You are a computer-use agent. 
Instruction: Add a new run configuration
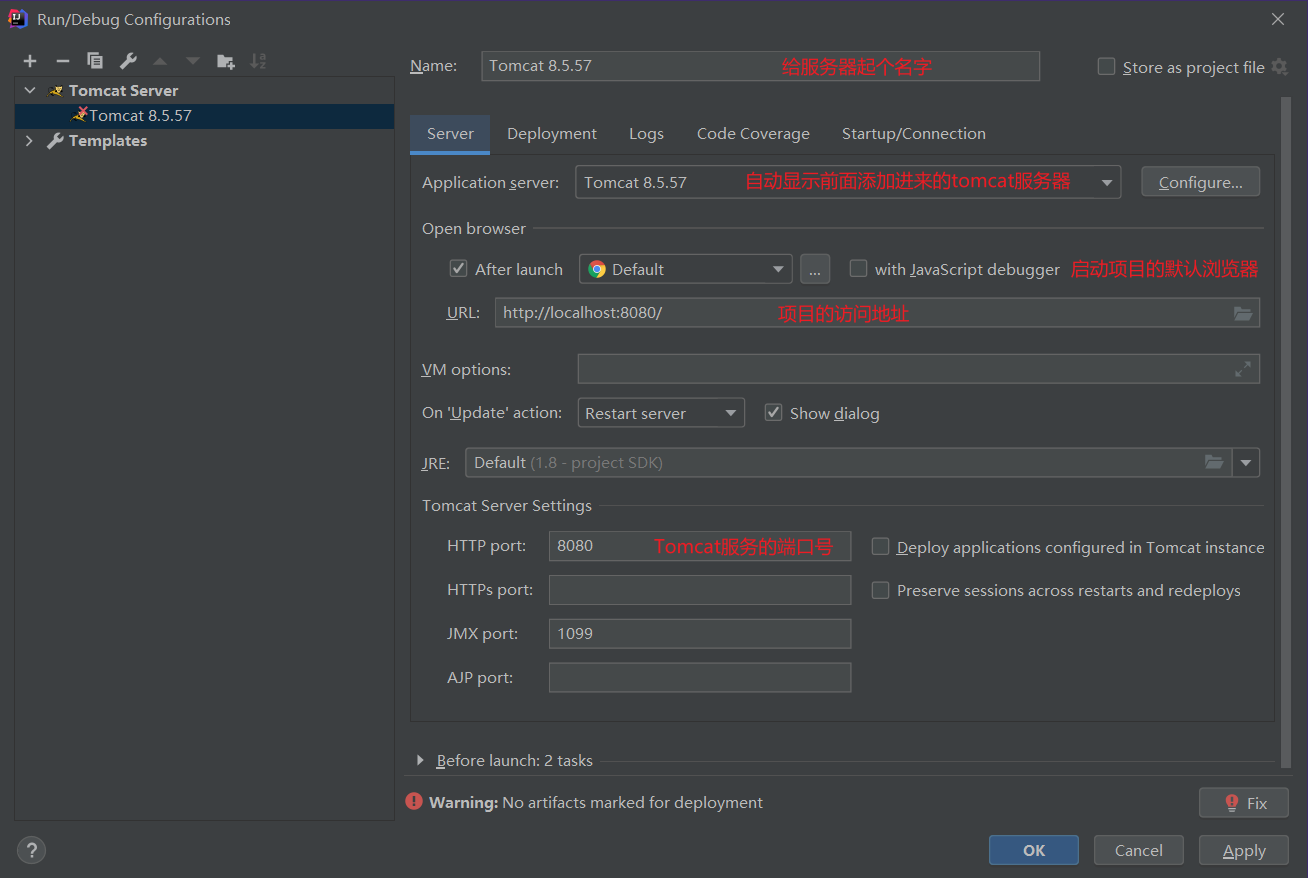[30, 61]
